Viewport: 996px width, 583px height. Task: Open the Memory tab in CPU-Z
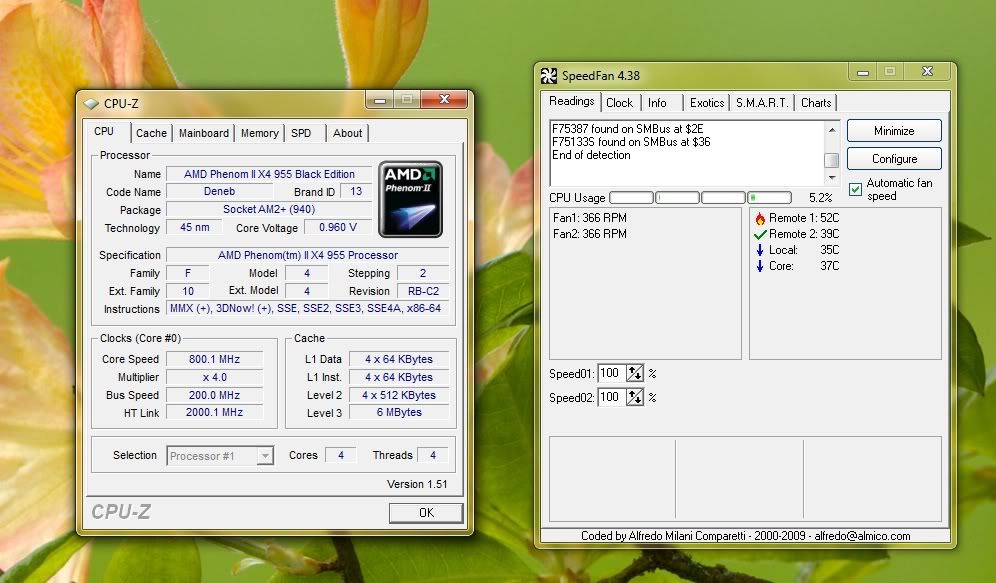[x=259, y=133]
